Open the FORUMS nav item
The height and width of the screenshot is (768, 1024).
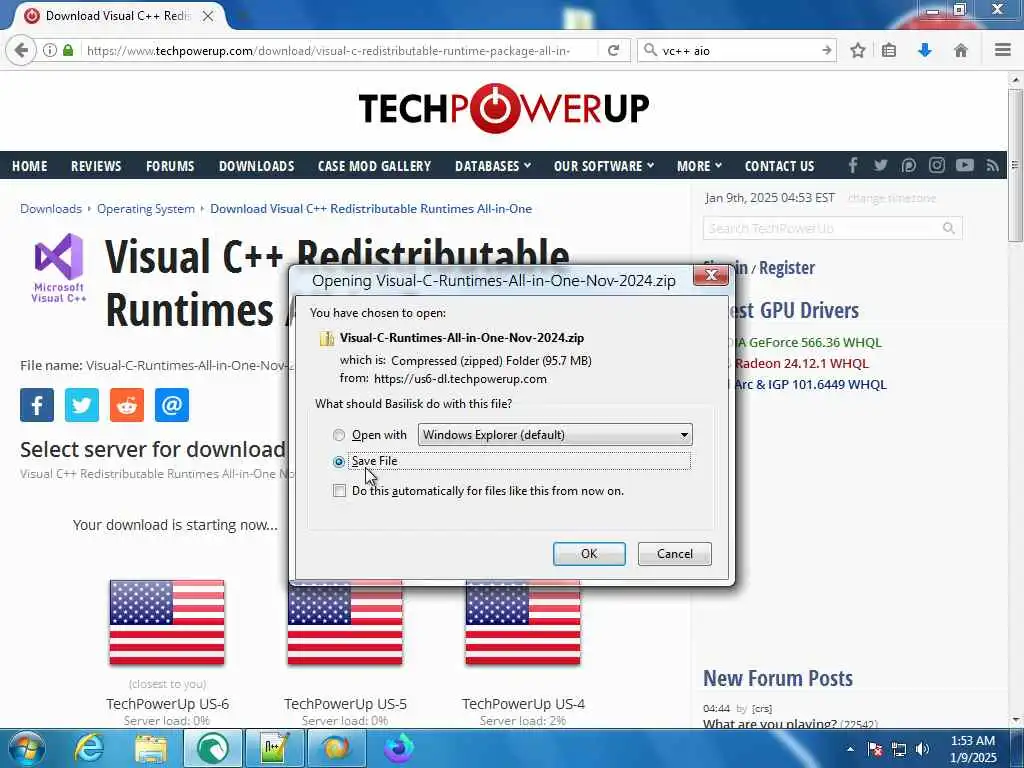tap(170, 166)
